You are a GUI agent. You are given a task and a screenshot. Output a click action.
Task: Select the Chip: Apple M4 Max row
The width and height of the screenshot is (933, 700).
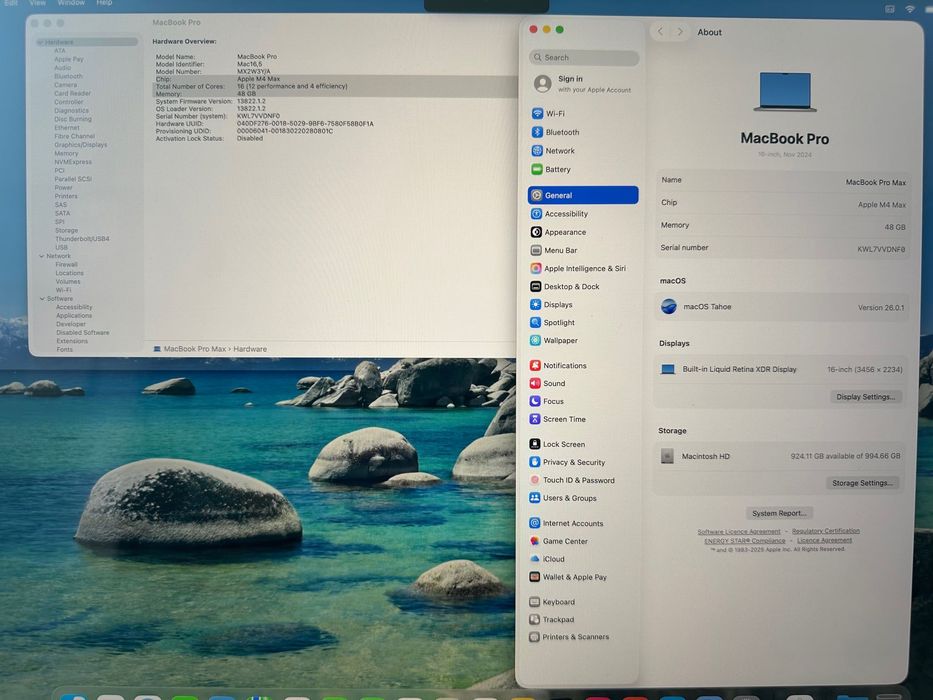[335, 79]
